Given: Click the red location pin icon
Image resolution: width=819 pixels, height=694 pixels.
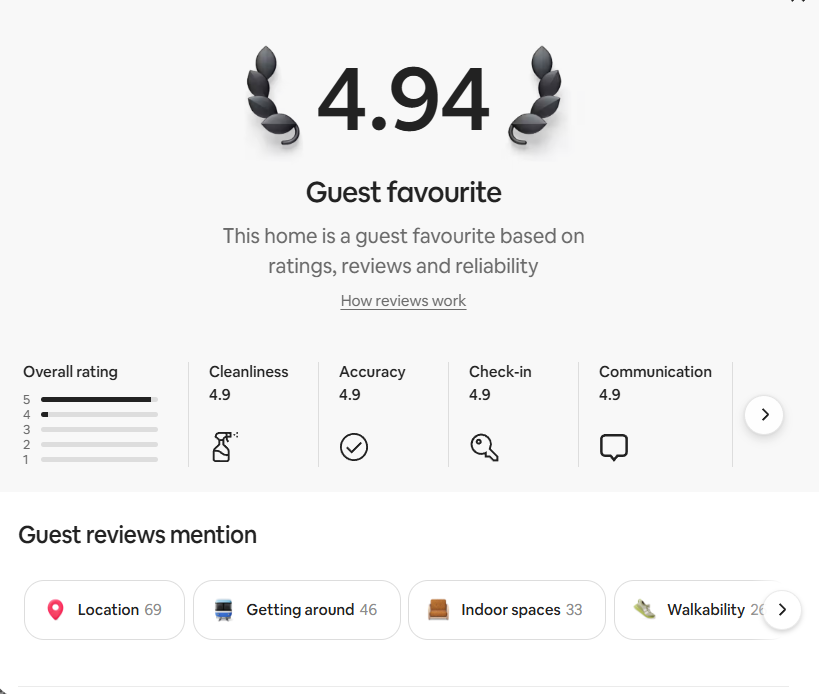Looking at the screenshot, I should [x=56, y=610].
